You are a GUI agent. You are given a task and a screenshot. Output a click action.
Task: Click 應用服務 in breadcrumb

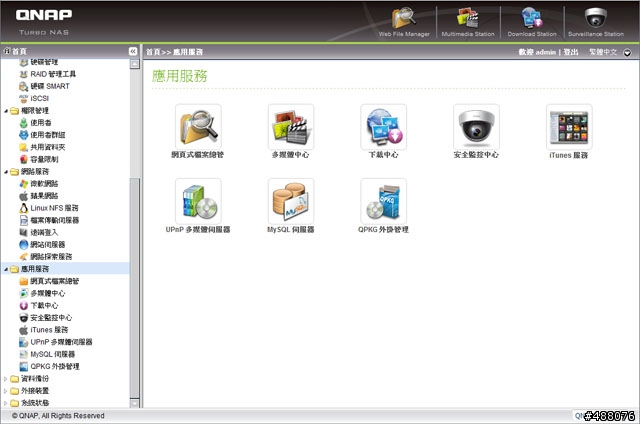pyautogui.click(x=188, y=52)
